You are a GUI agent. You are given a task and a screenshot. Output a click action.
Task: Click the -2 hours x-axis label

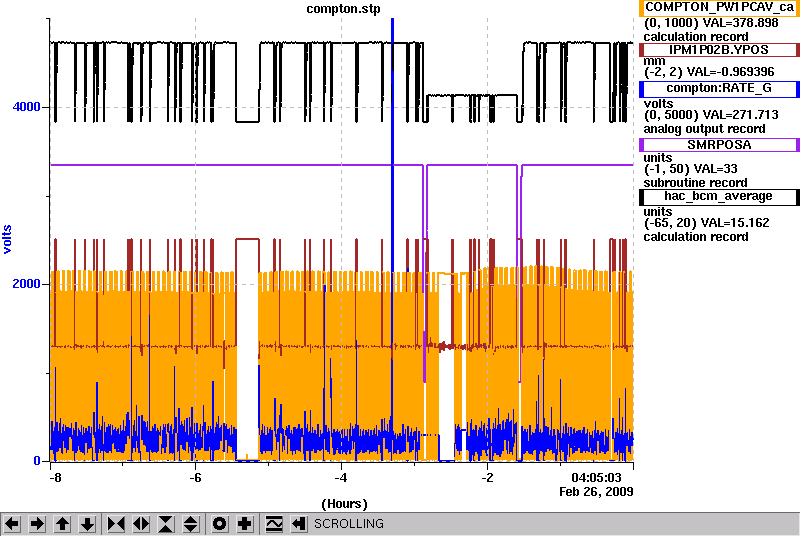tap(487, 478)
